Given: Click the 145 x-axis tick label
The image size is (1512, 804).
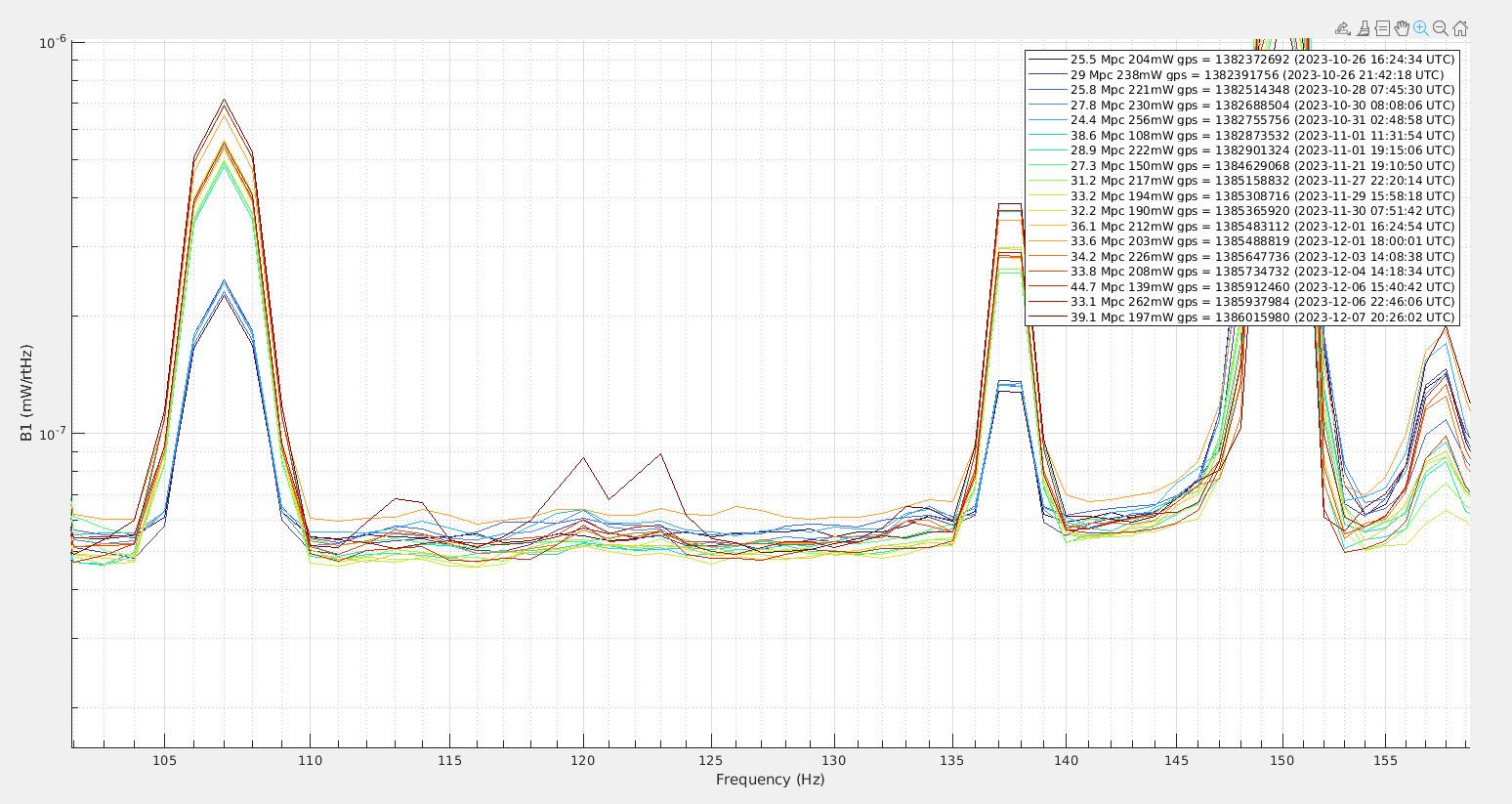Looking at the screenshot, I should (x=1177, y=760).
